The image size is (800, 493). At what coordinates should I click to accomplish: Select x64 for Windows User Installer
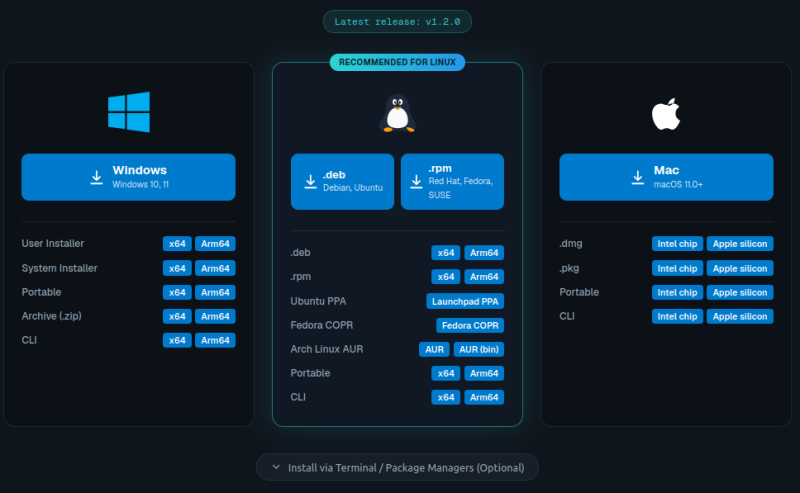coord(177,244)
